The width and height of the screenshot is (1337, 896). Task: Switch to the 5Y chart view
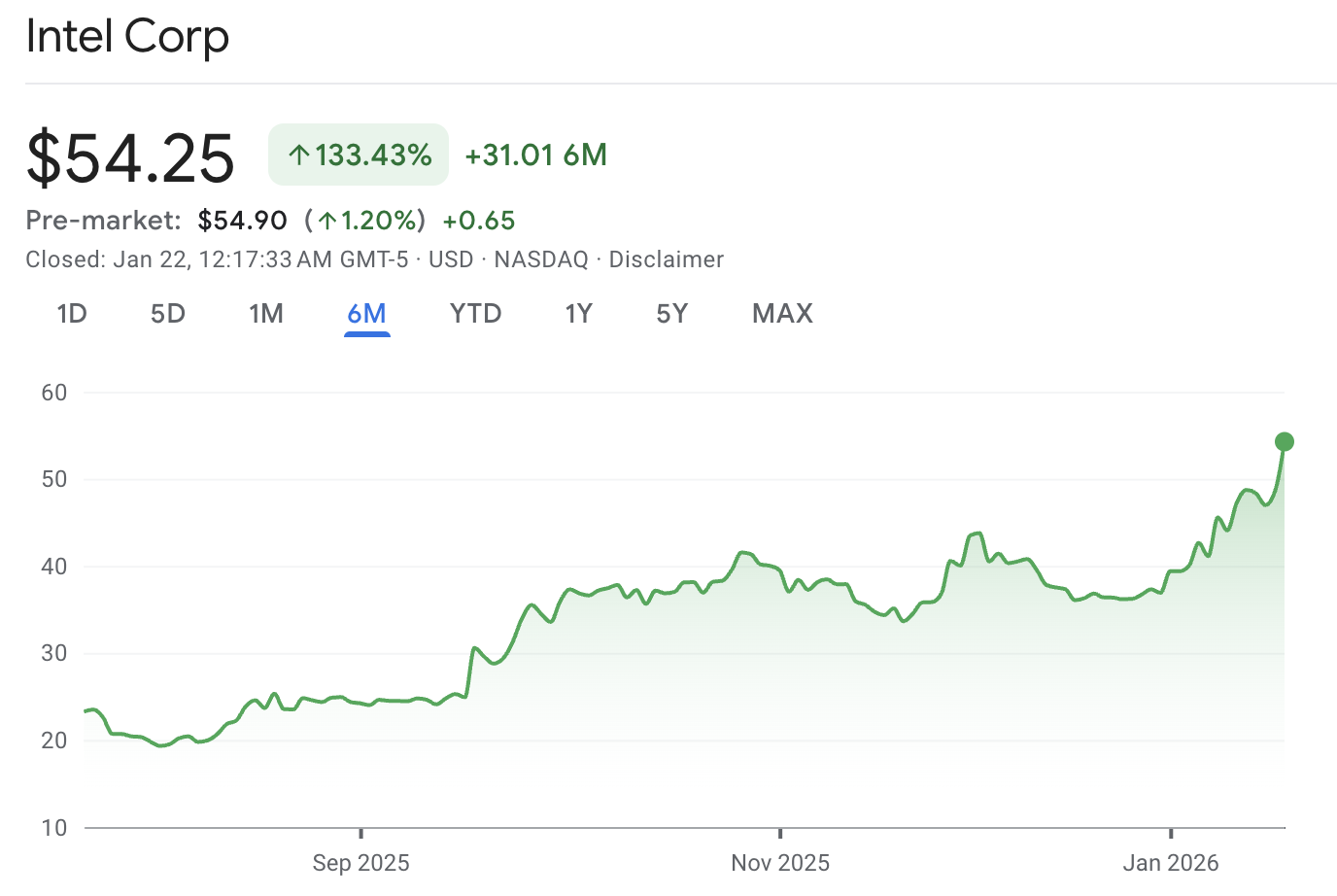(x=671, y=313)
